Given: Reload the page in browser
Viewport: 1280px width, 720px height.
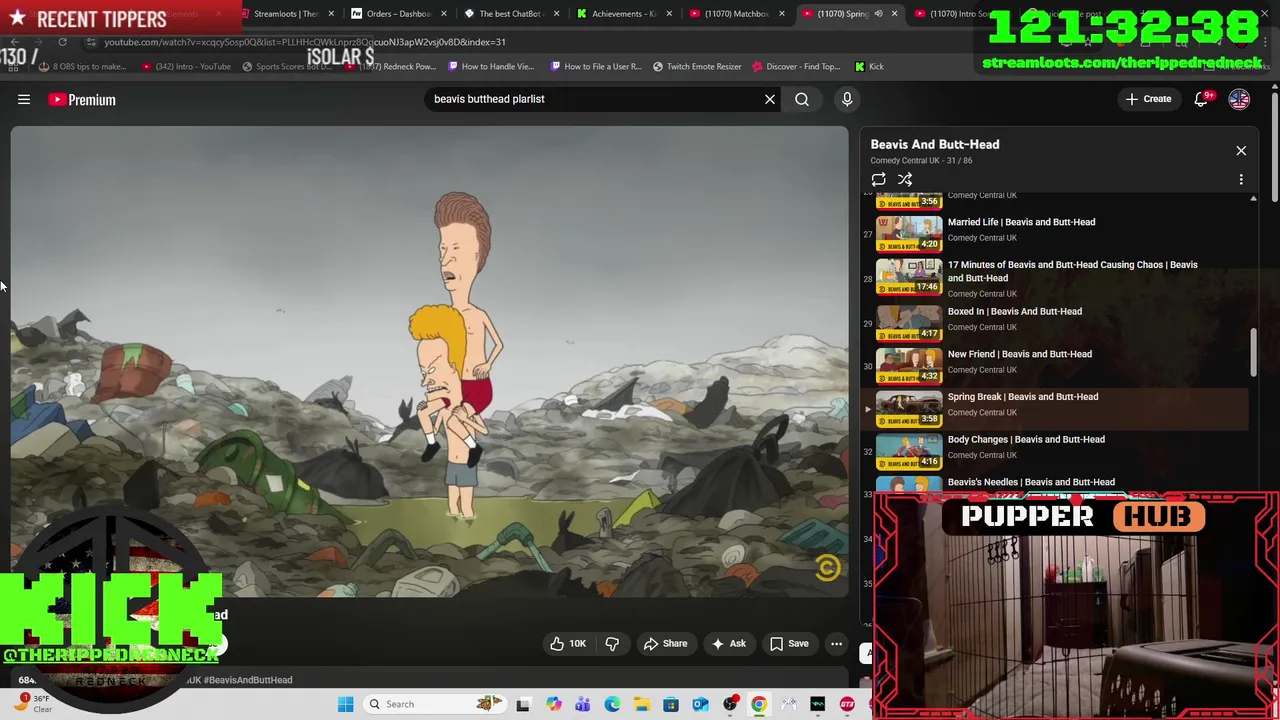Looking at the screenshot, I should [x=62, y=42].
